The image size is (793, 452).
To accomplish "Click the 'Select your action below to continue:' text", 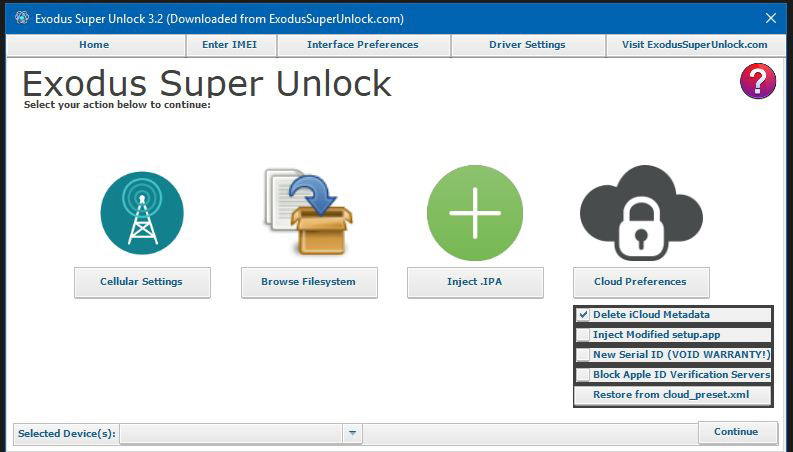I will pyautogui.click(x=117, y=105).
